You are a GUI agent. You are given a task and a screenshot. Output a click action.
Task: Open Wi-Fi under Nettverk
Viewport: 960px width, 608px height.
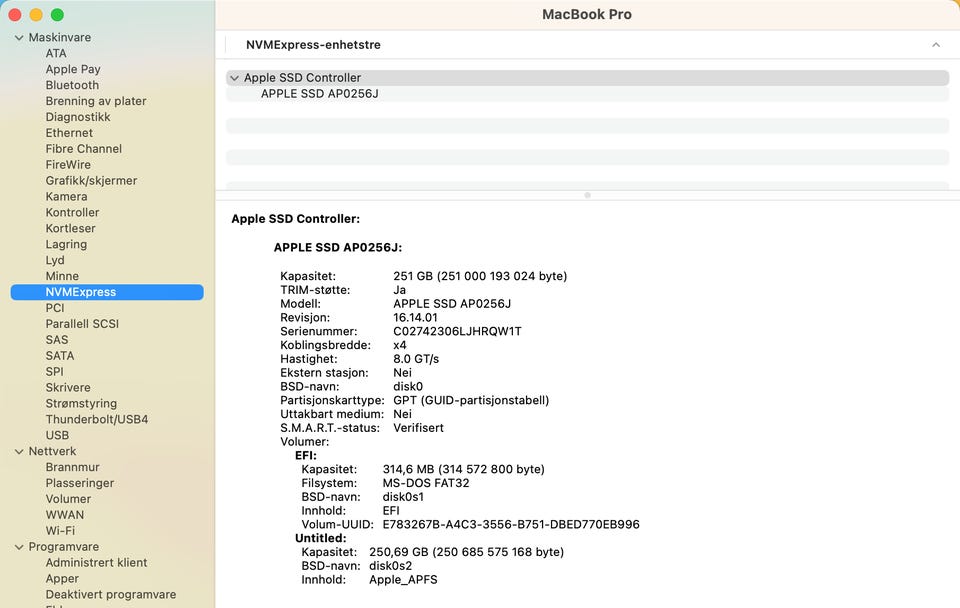pyautogui.click(x=60, y=531)
